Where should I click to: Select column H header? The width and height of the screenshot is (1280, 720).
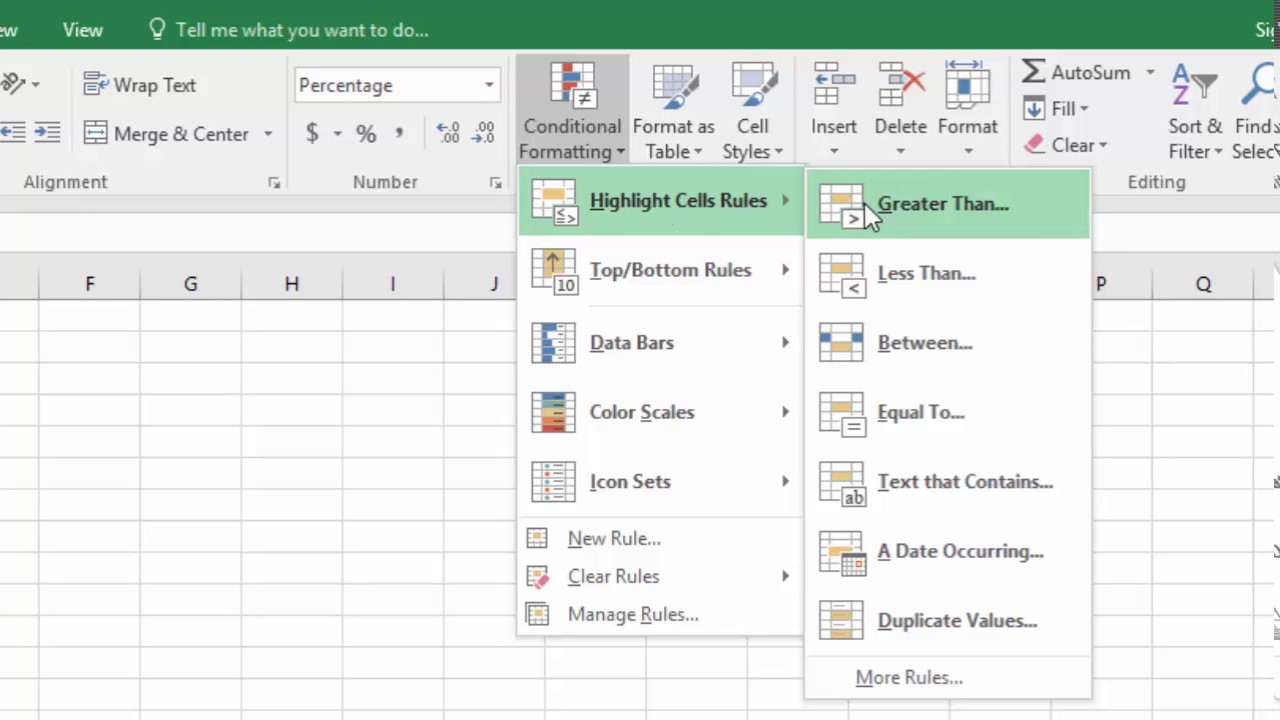point(292,285)
